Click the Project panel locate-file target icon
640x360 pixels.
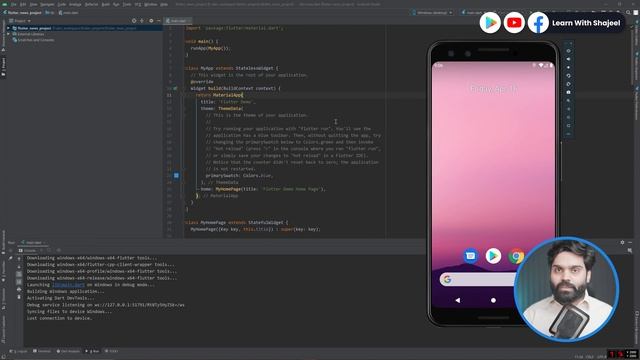[134, 21]
